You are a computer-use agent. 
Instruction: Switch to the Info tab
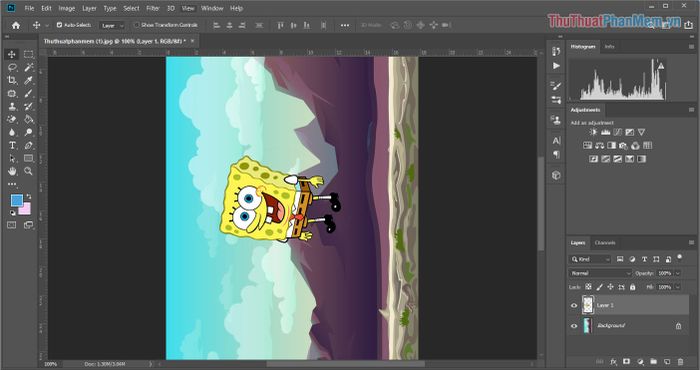tap(609, 46)
